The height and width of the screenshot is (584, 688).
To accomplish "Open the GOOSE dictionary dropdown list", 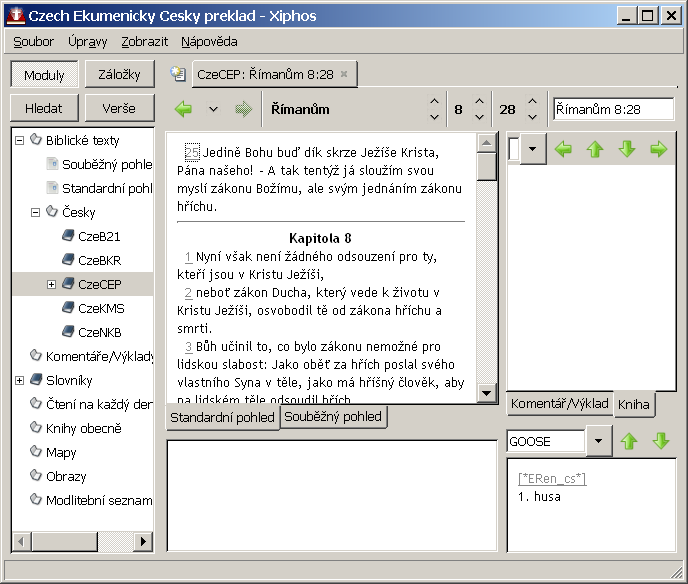I will 598,441.
